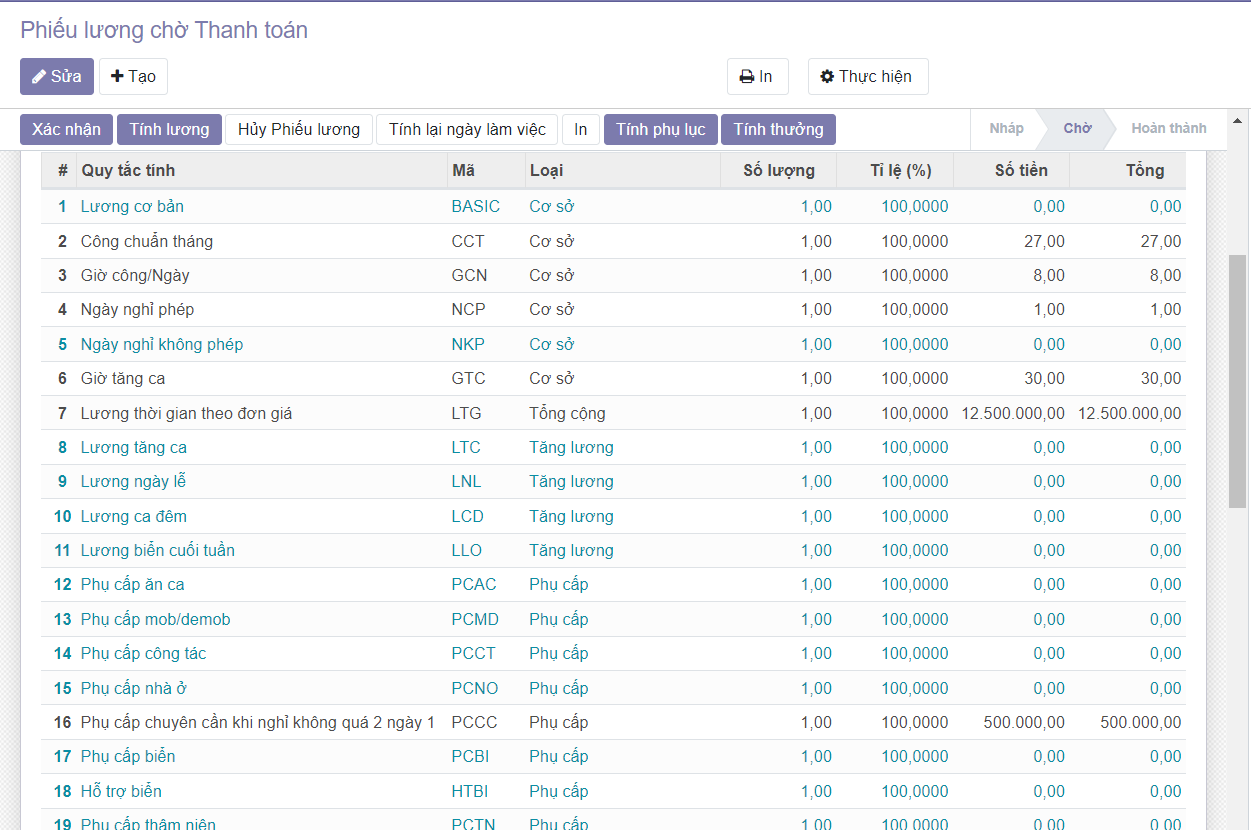
Task: Click the pencil Sửa edit button
Action: point(57,77)
